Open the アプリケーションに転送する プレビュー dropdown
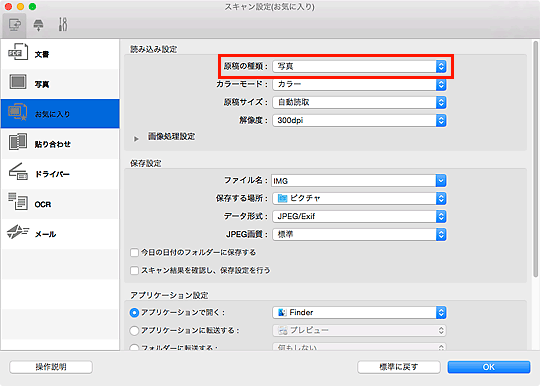This screenshot has height=386, width=540. click(x=359, y=331)
